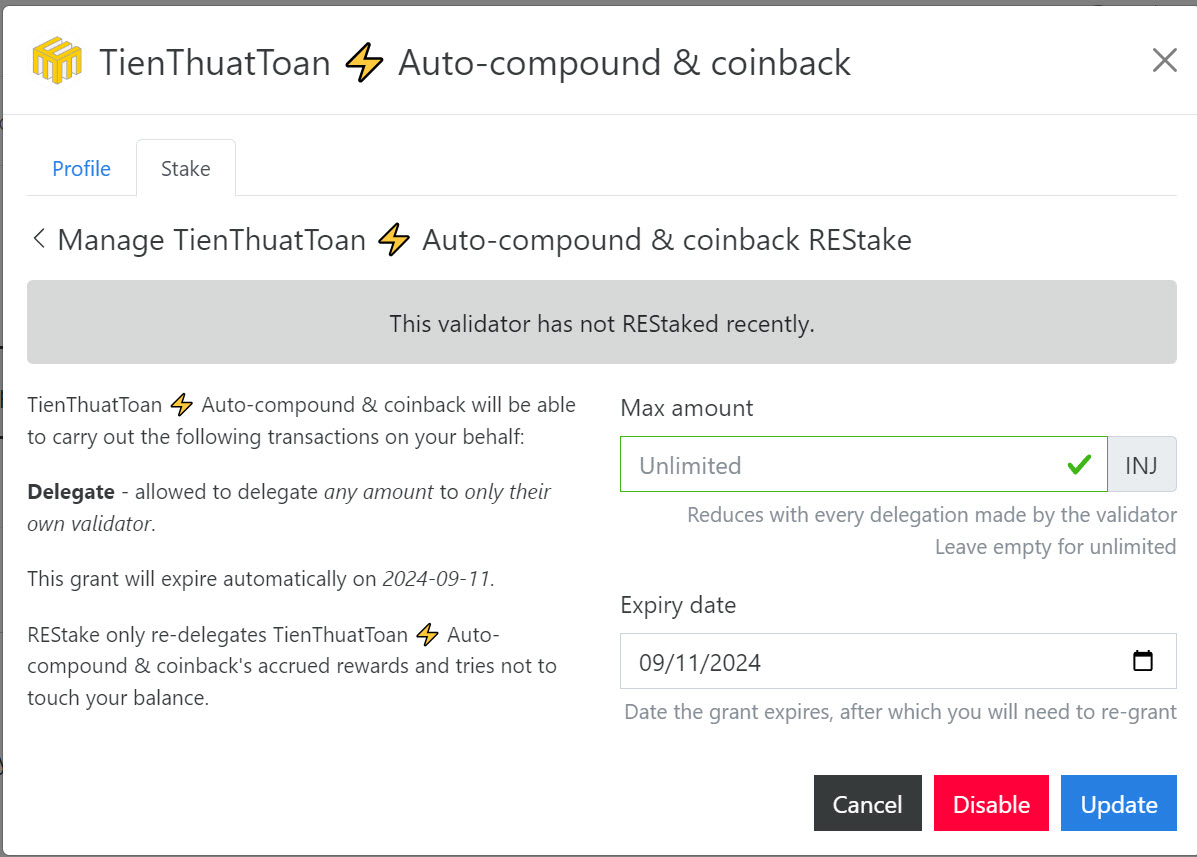Screen dimensions: 1197x857
Task: Click lightning bolt in first description paragraph
Action: pyautogui.click(x=181, y=405)
